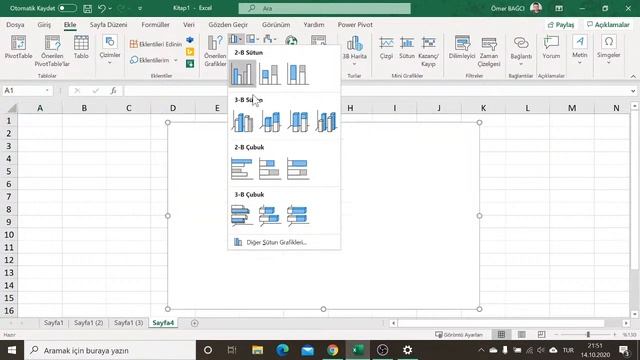Insert a Tablo
This screenshot has height=360, width=640.
click(81, 47)
